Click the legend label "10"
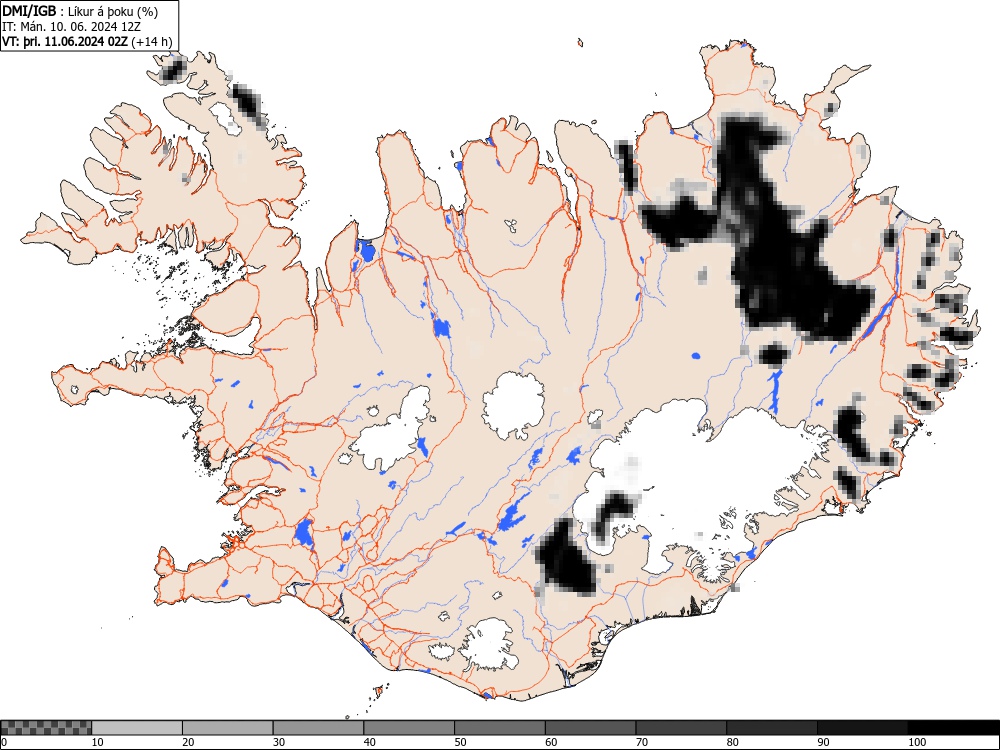The height and width of the screenshot is (750, 1000). tap(98, 742)
